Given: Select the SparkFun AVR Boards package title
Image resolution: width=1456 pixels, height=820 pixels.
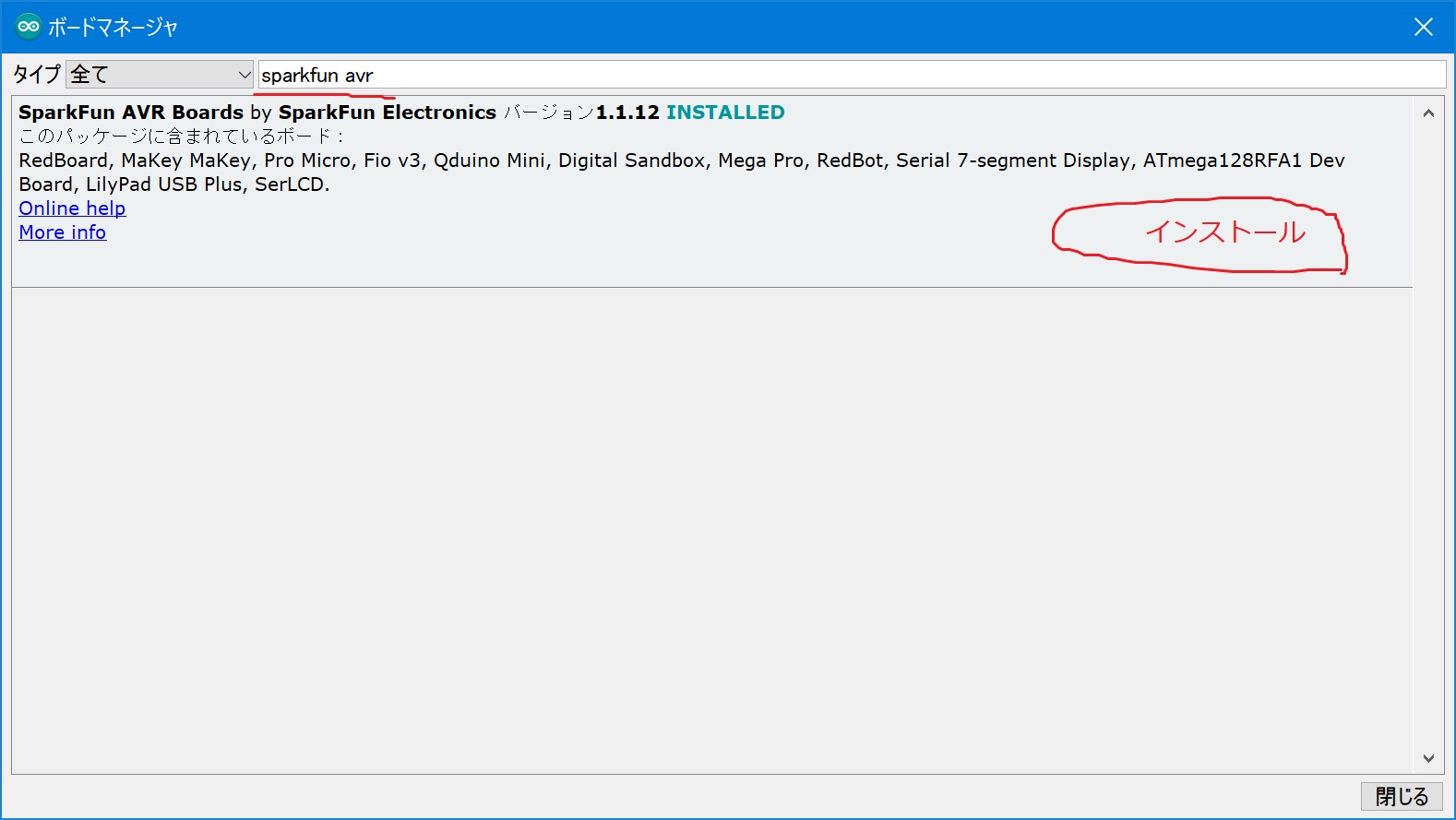Looking at the screenshot, I should tap(131, 113).
